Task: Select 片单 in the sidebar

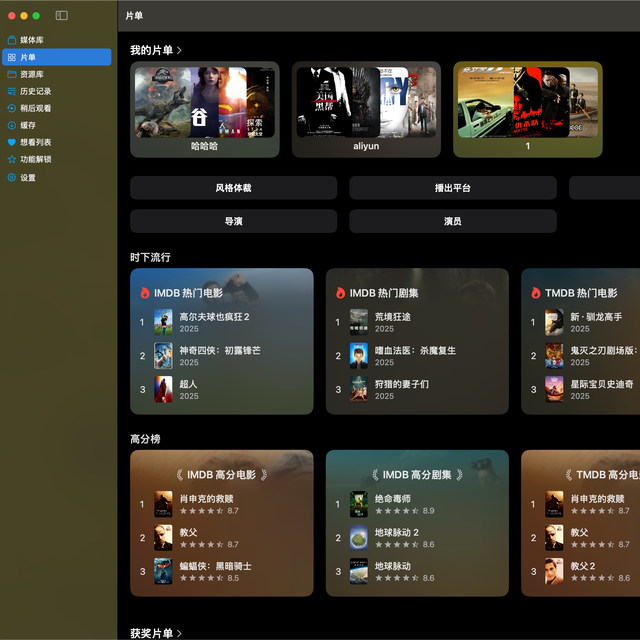Action: click(x=57, y=57)
